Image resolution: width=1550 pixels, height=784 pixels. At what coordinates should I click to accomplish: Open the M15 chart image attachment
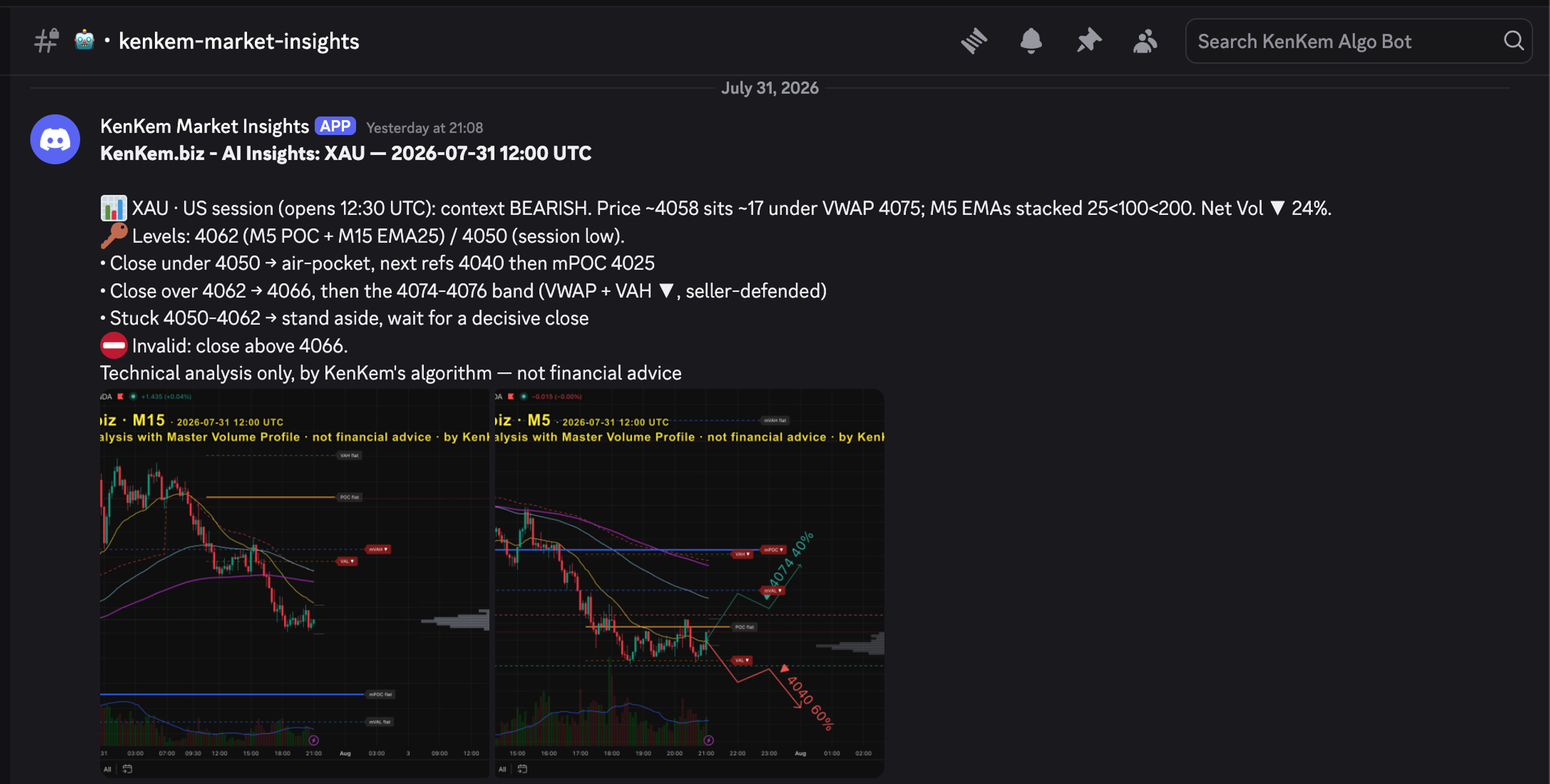[294, 583]
